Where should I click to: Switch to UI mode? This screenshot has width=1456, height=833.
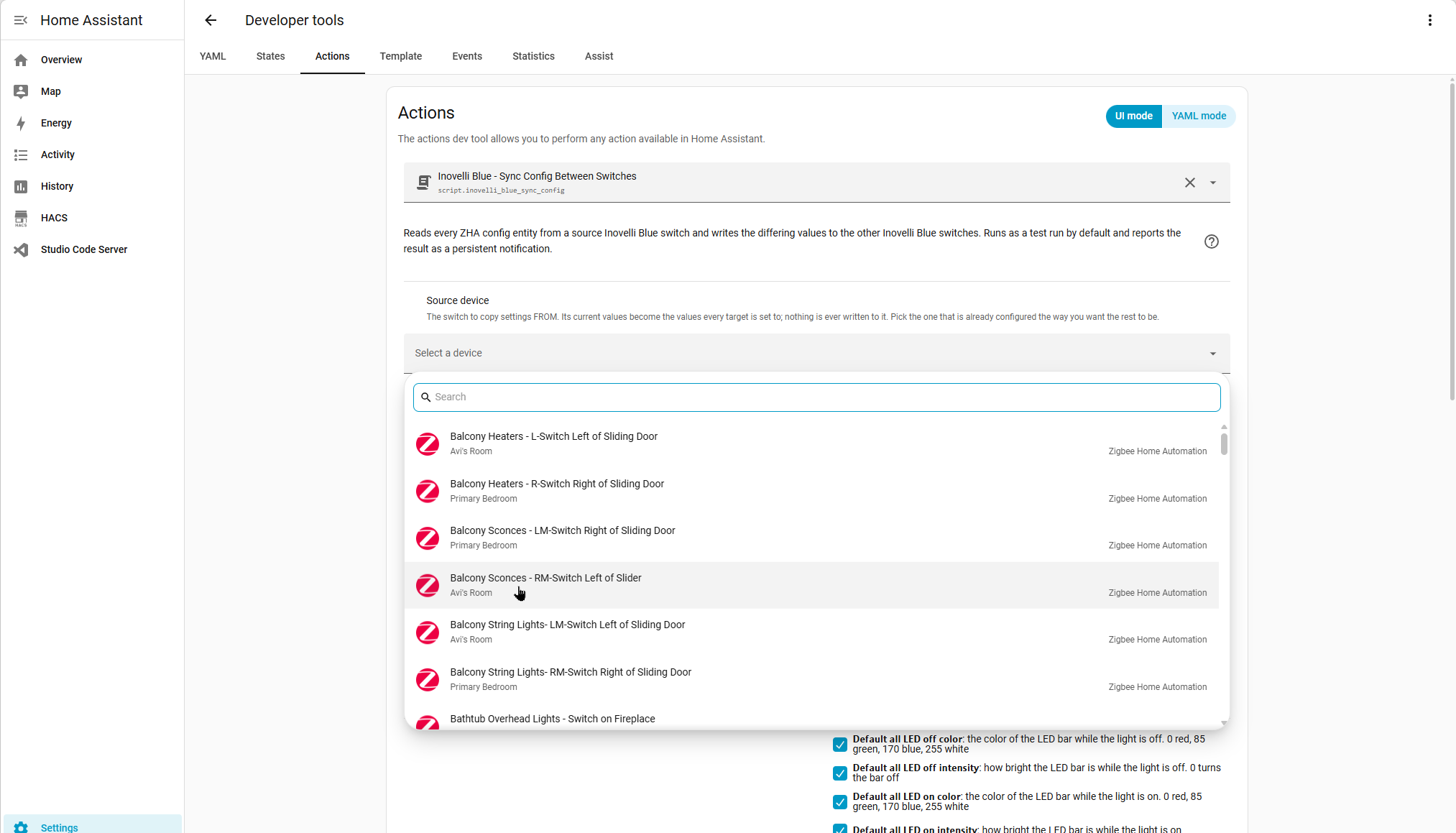(x=1133, y=116)
